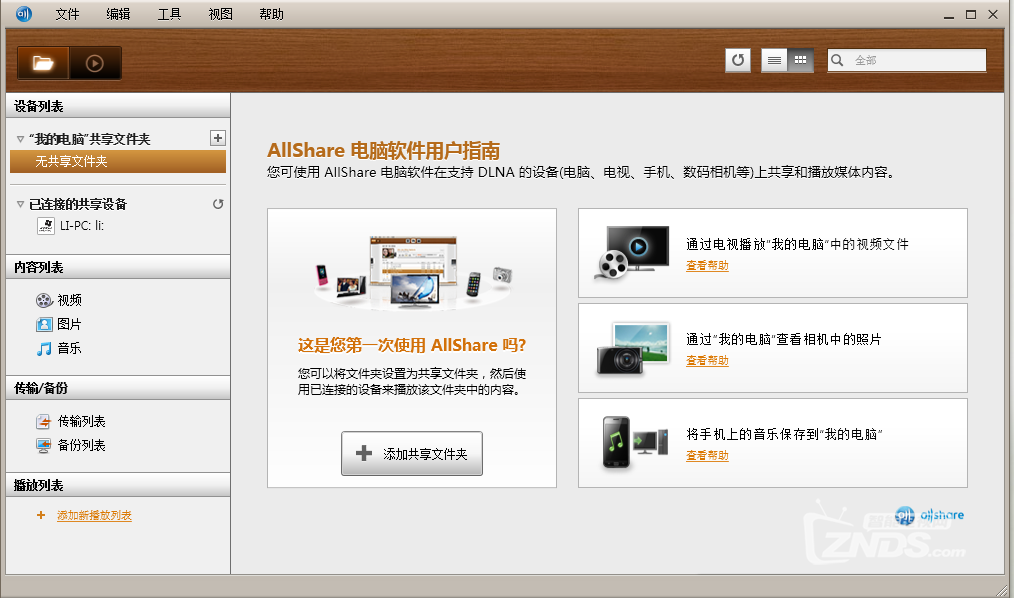Maximize the AllShare window
Image resolution: width=1014 pixels, height=598 pixels.
click(971, 14)
